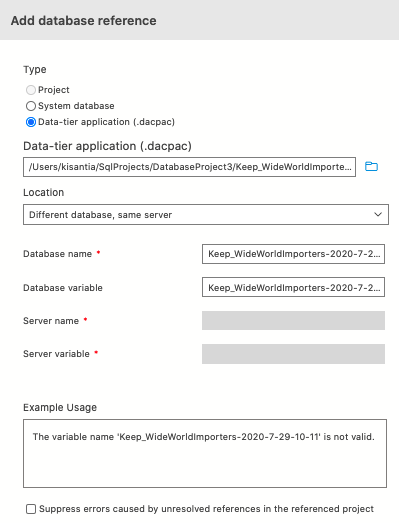Click the Example Usage heading
The width and height of the screenshot is (399, 523).
pyautogui.click(x=60, y=407)
